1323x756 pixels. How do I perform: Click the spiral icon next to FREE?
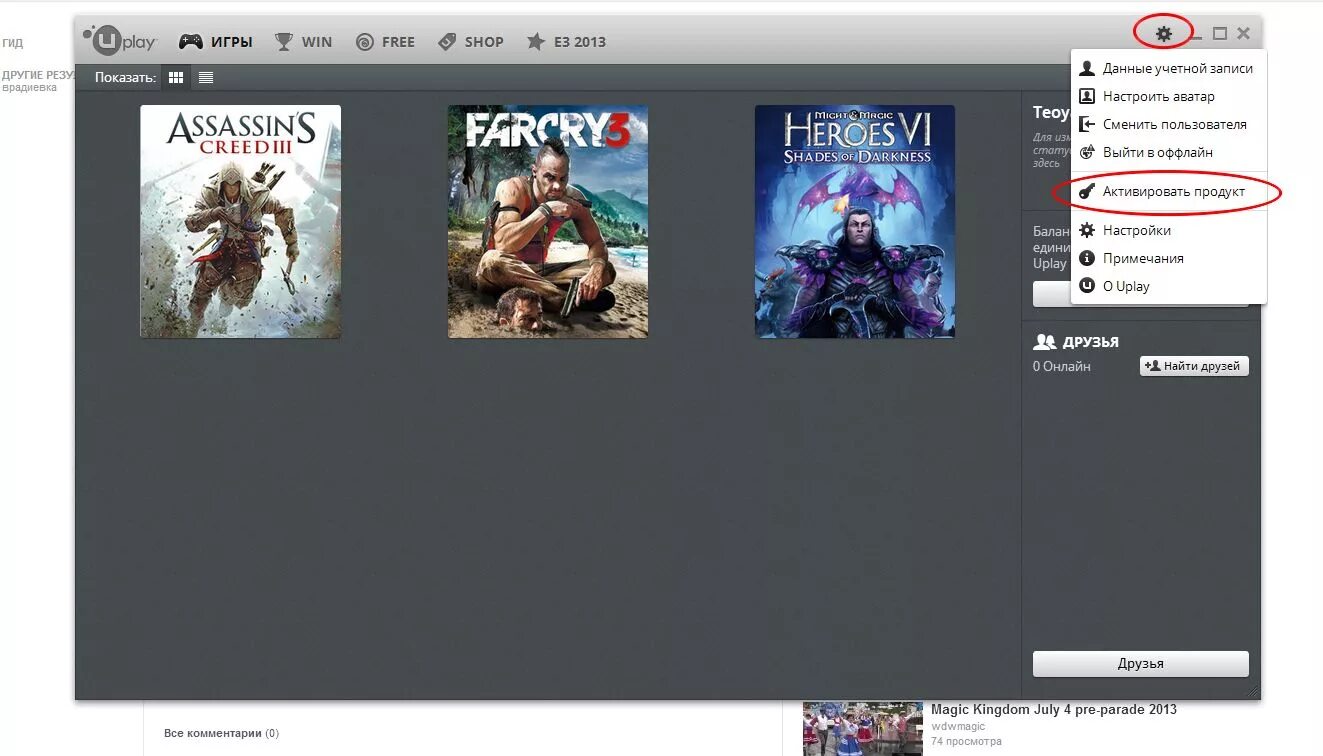click(365, 42)
